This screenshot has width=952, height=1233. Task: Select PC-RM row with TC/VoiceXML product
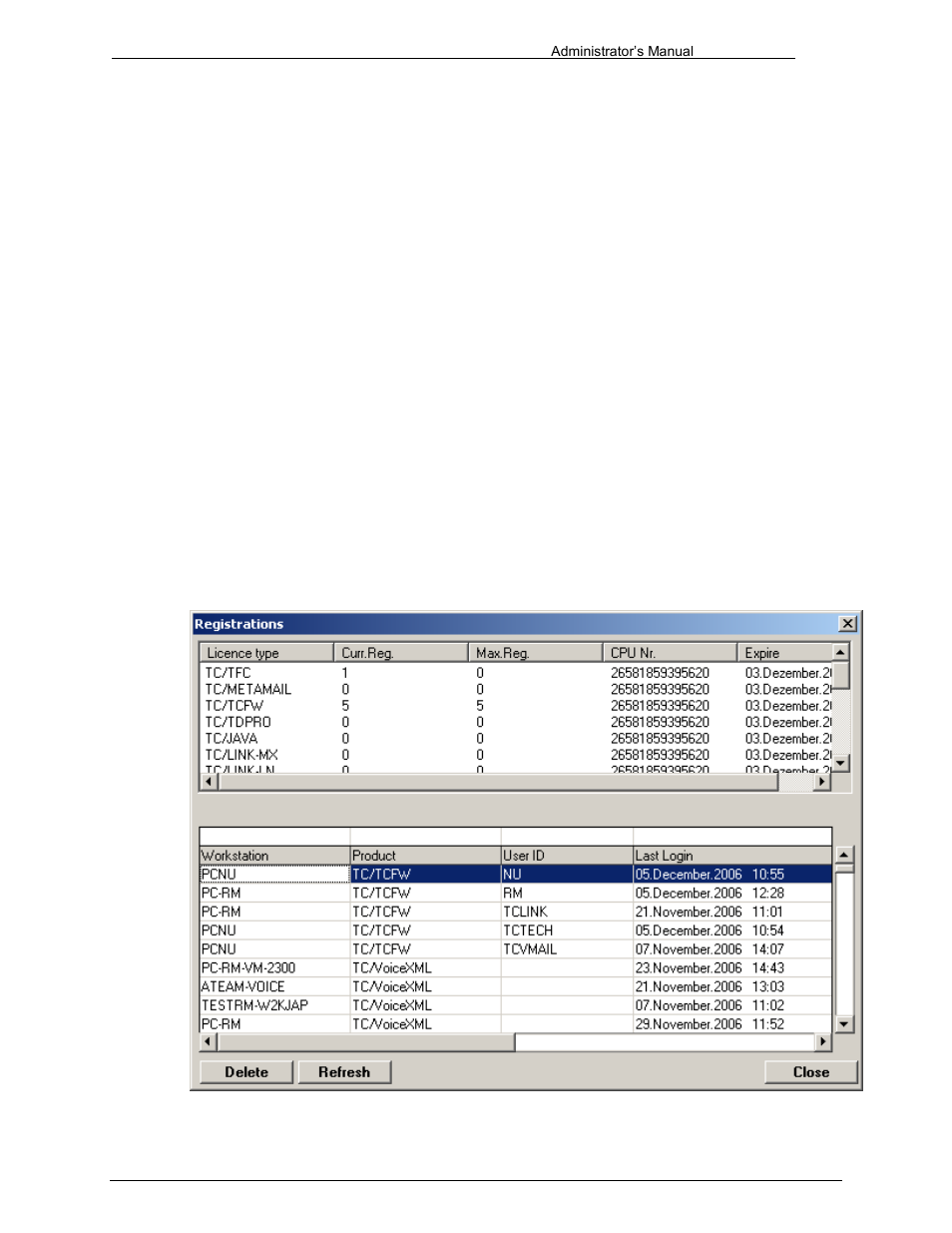(x=516, y=1024)
